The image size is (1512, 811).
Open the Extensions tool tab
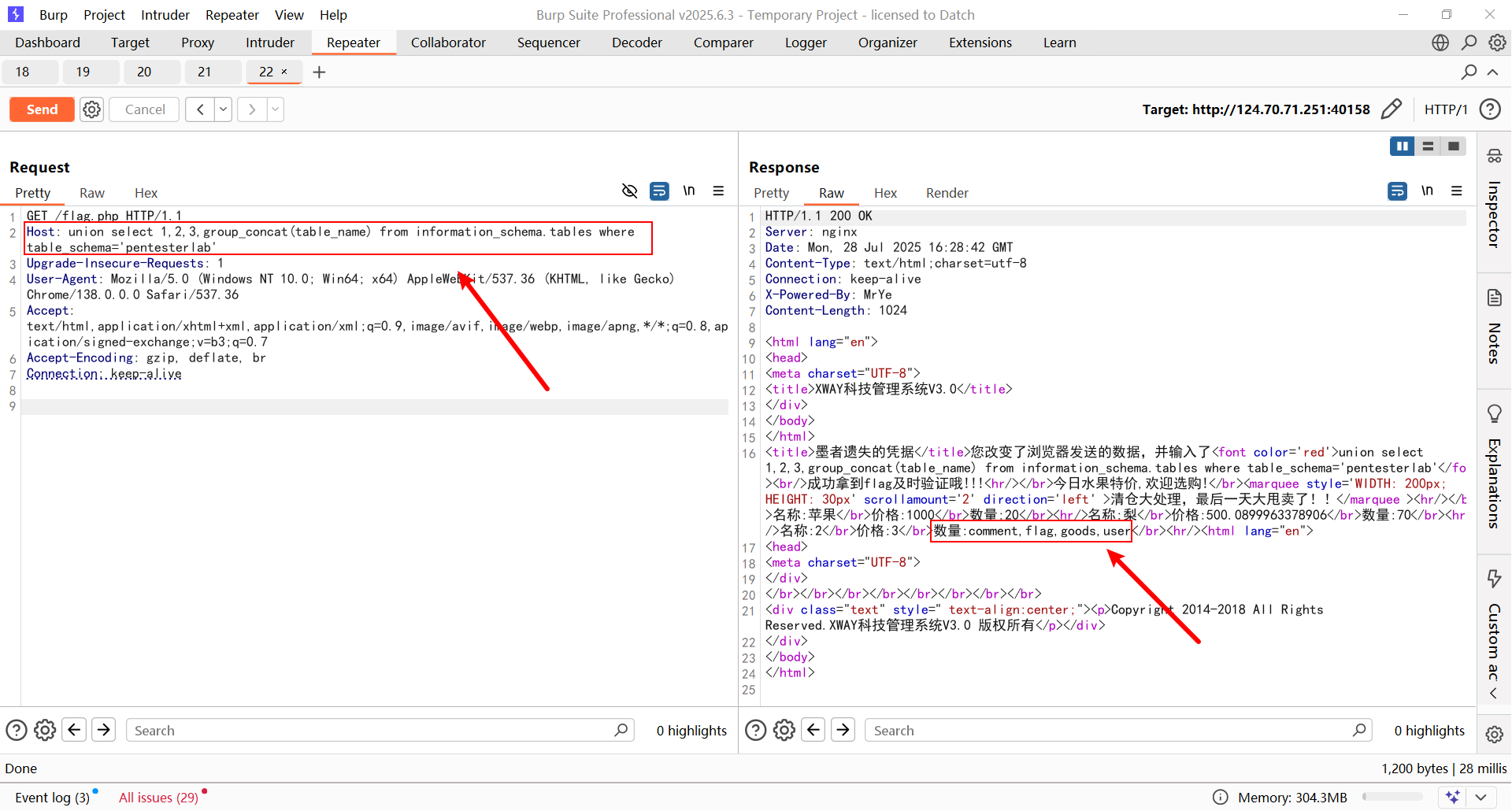pos(980,43)
